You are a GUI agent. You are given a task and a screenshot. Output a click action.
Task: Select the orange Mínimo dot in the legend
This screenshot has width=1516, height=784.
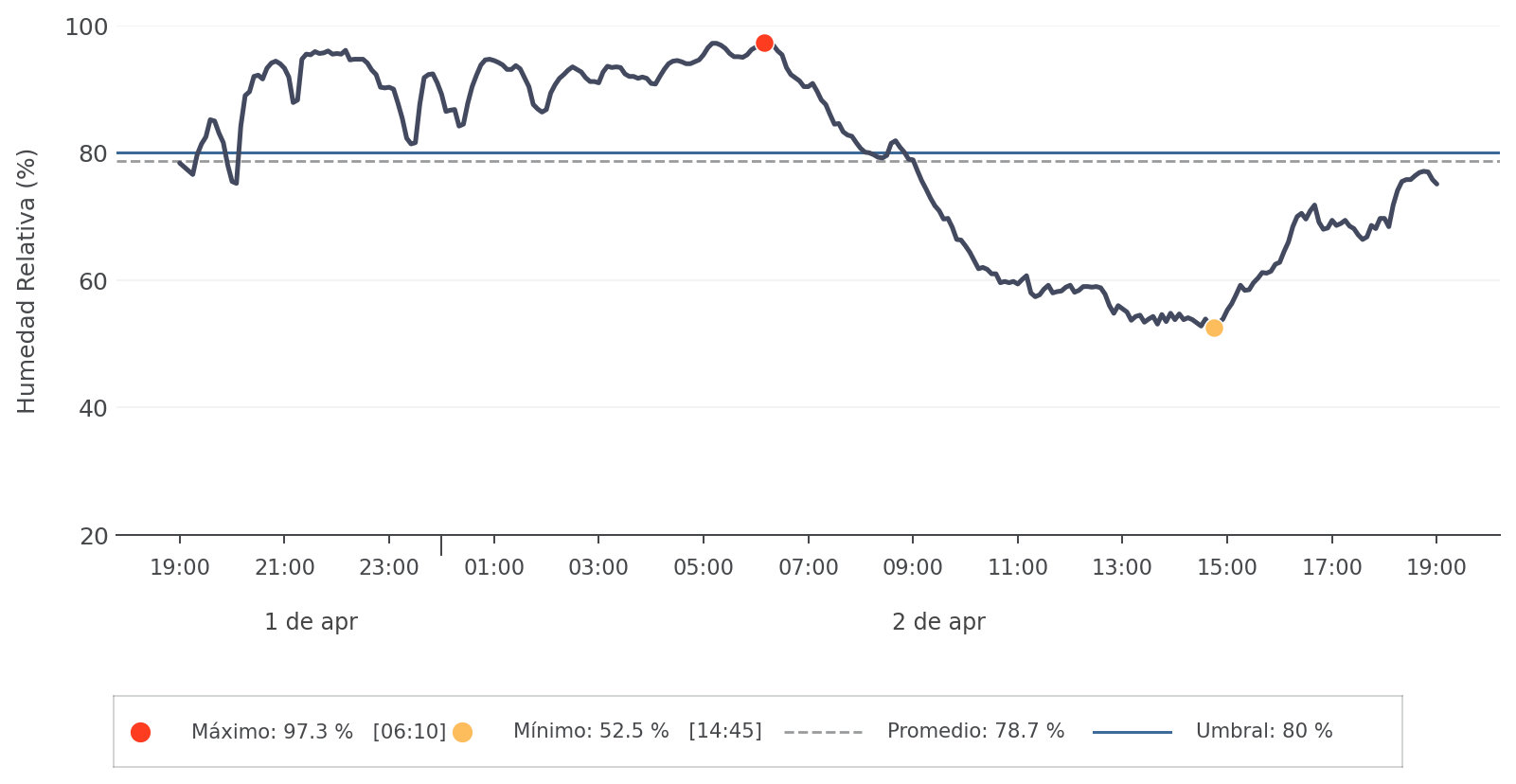click(x=462, y=732)
